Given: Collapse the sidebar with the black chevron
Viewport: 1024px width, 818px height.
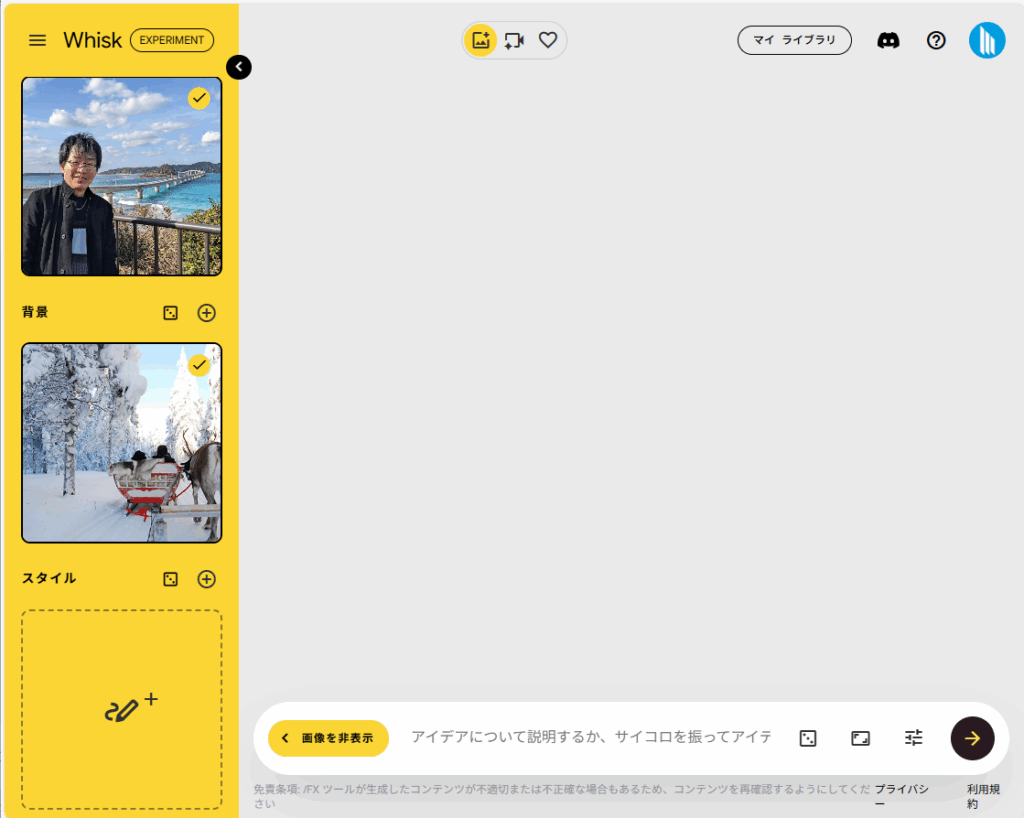Looking at the screenshot, I should pos(239,67).
